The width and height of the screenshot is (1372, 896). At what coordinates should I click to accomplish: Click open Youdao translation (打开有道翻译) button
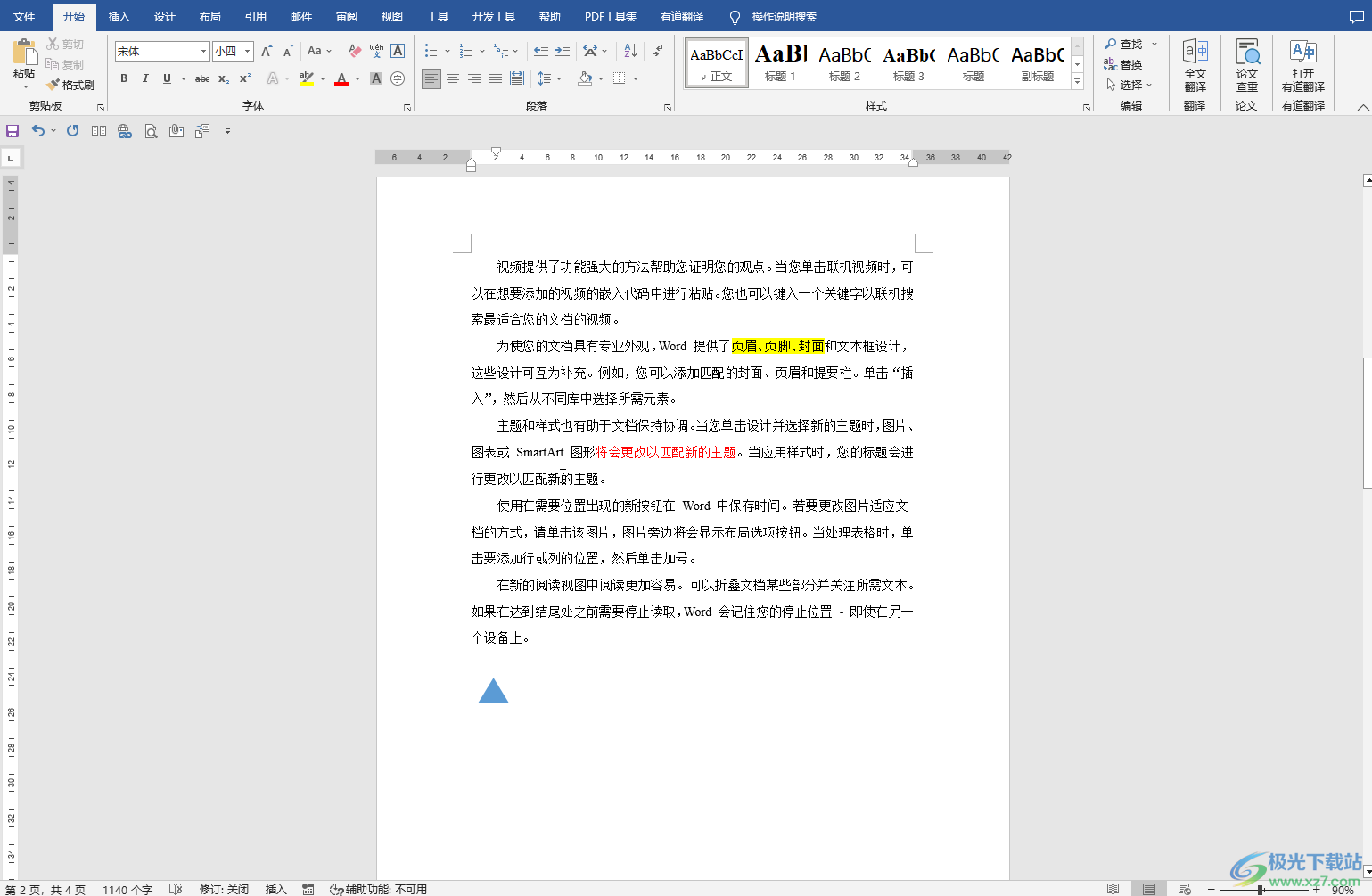[x=1303, y=66]
